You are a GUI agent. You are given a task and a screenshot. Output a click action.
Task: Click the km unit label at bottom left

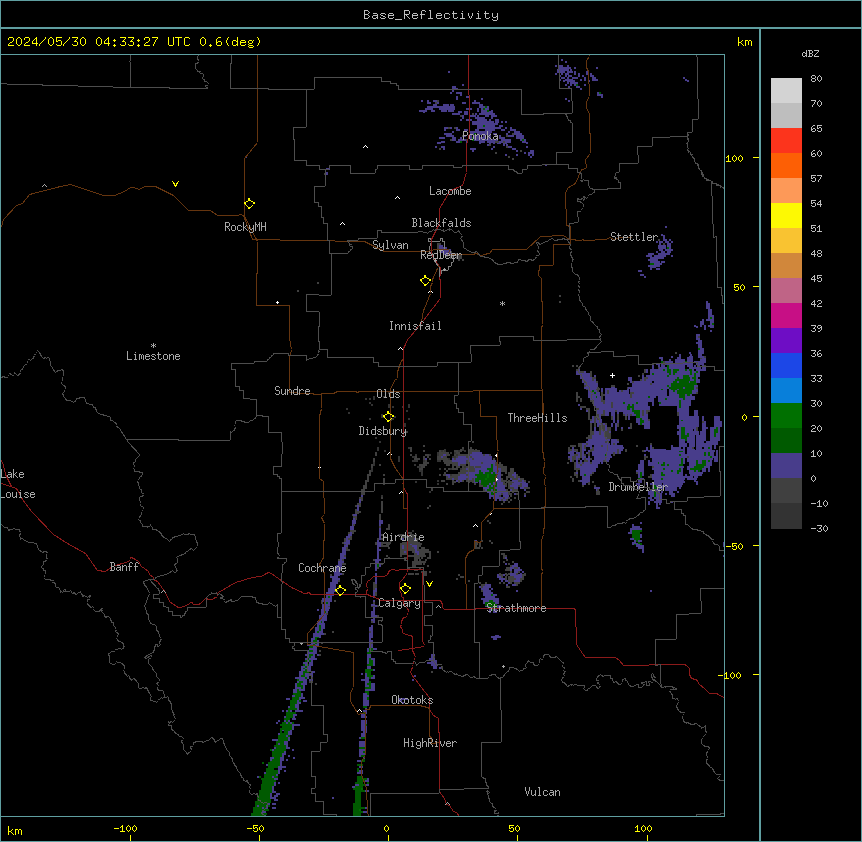(14, 831)
